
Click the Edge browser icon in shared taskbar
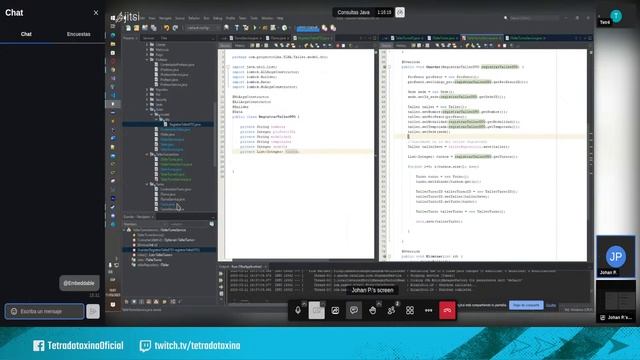click(113, 36)
